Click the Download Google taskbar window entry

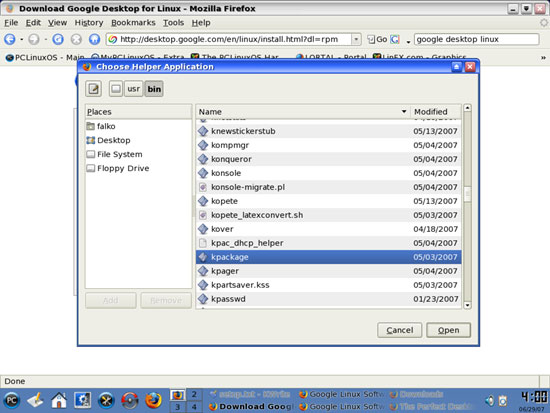[252, 407]
